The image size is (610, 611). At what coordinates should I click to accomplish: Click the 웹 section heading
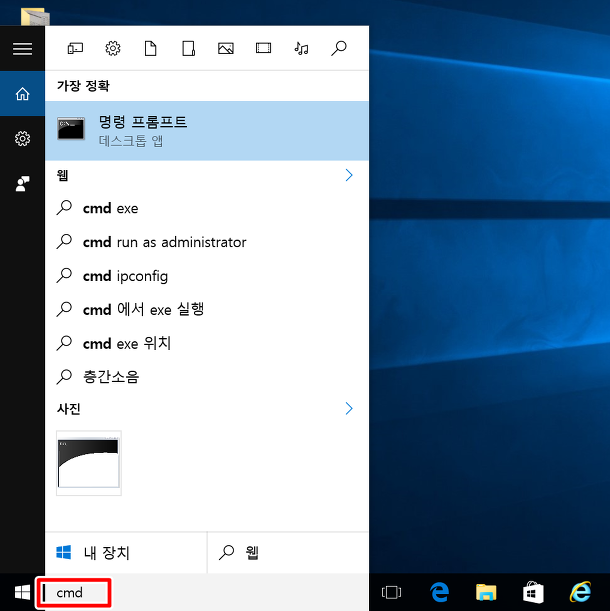(63, 175)
